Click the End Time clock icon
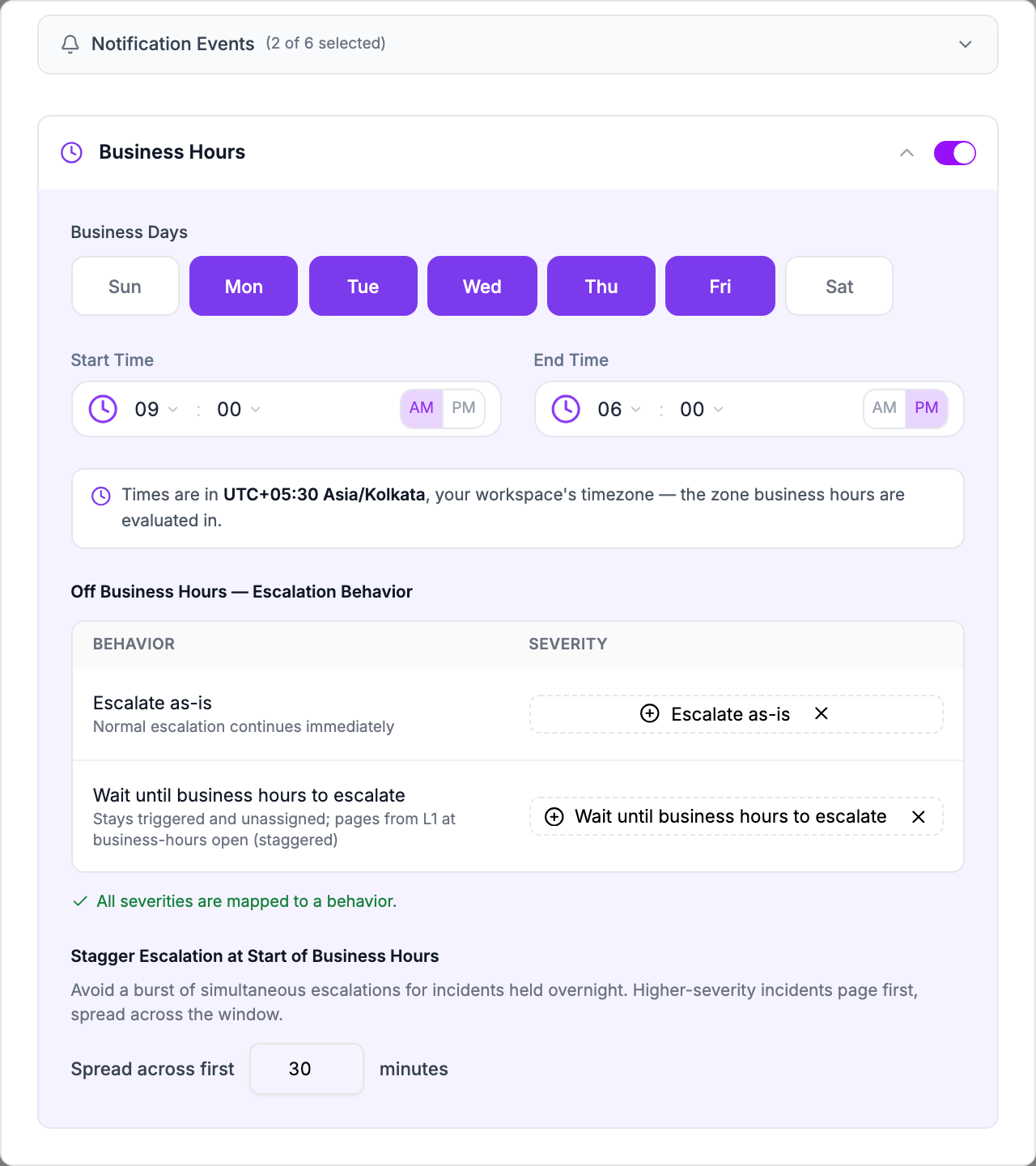This screenshot has height=1166, width=1036. pyautogui.click(x=566, y=409)
